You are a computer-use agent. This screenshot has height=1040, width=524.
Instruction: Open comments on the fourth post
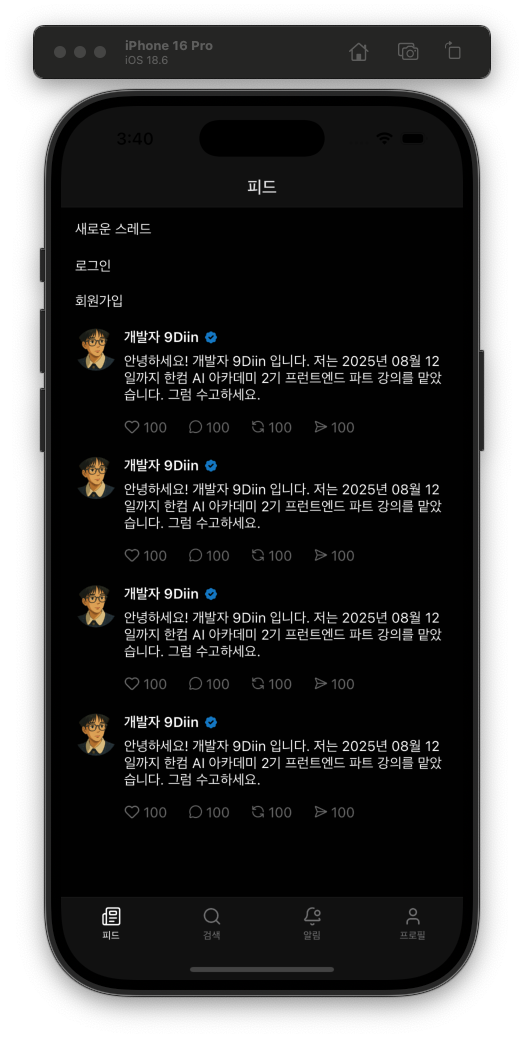[x=195, y=812]
